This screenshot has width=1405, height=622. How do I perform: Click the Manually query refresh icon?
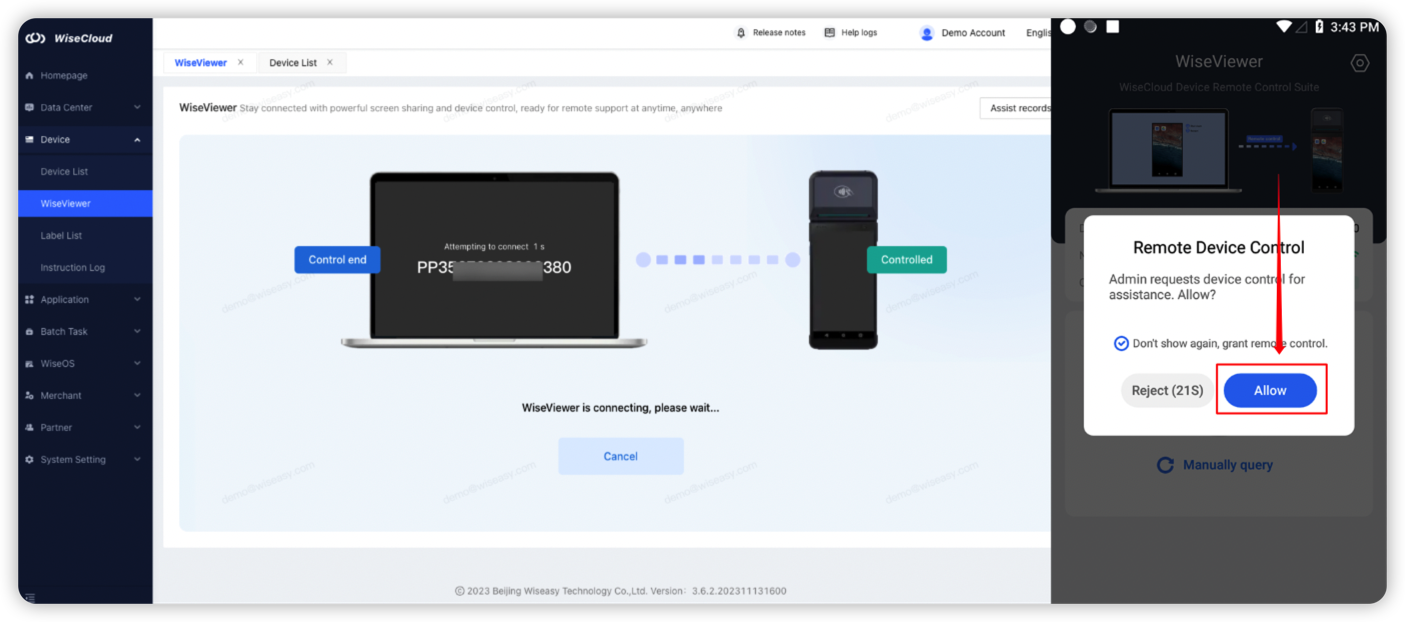pos(1165,465)
